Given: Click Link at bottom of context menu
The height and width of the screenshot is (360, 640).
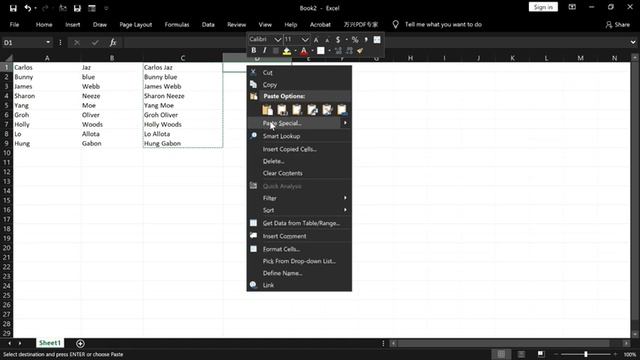Looking at the screenshot, I should (x=299, y=285).
